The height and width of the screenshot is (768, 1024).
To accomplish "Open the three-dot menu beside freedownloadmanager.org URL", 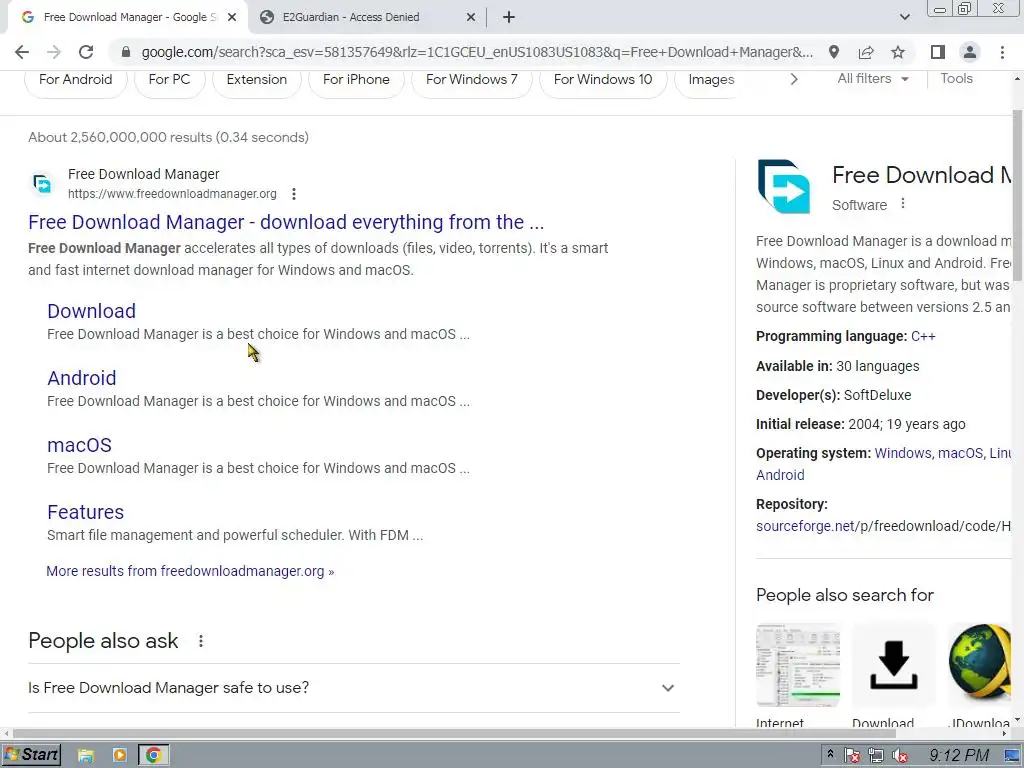I will coord(294,194).
